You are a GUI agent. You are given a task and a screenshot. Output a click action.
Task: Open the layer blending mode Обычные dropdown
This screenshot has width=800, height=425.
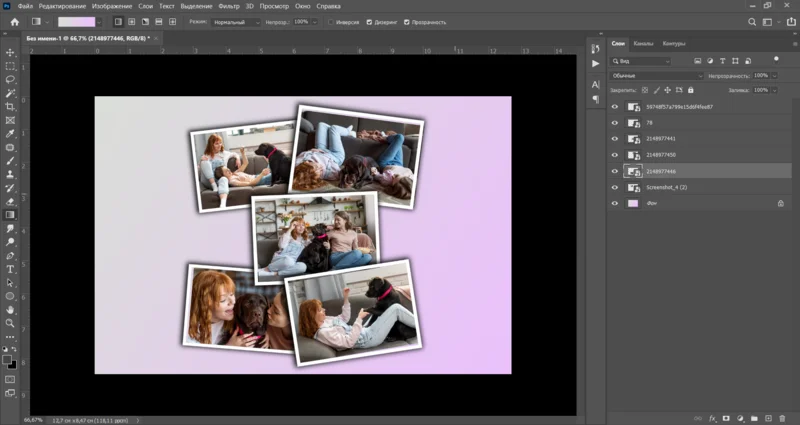click(x=657, y=75)
